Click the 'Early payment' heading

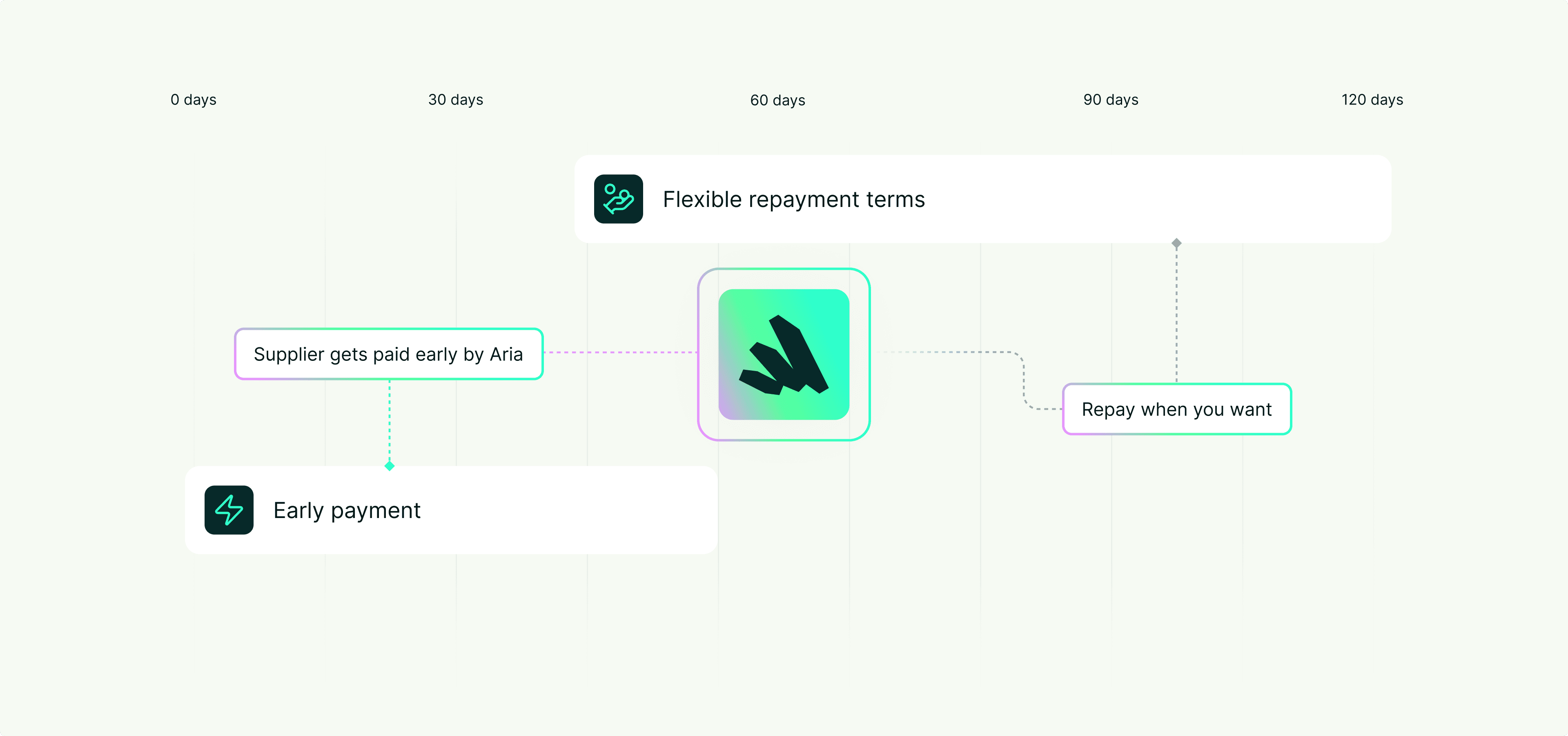(347, 511)
